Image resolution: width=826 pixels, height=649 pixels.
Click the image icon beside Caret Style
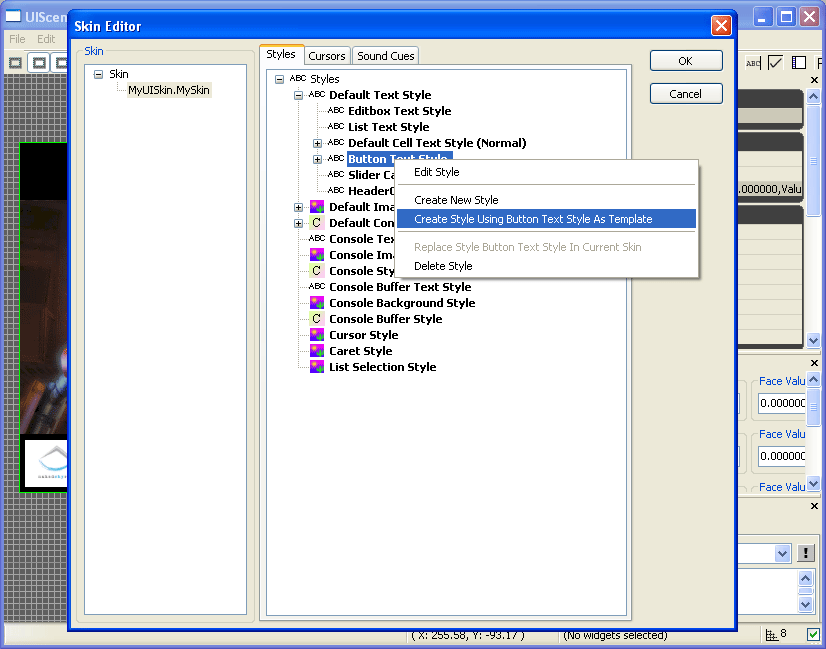point(315,351)
